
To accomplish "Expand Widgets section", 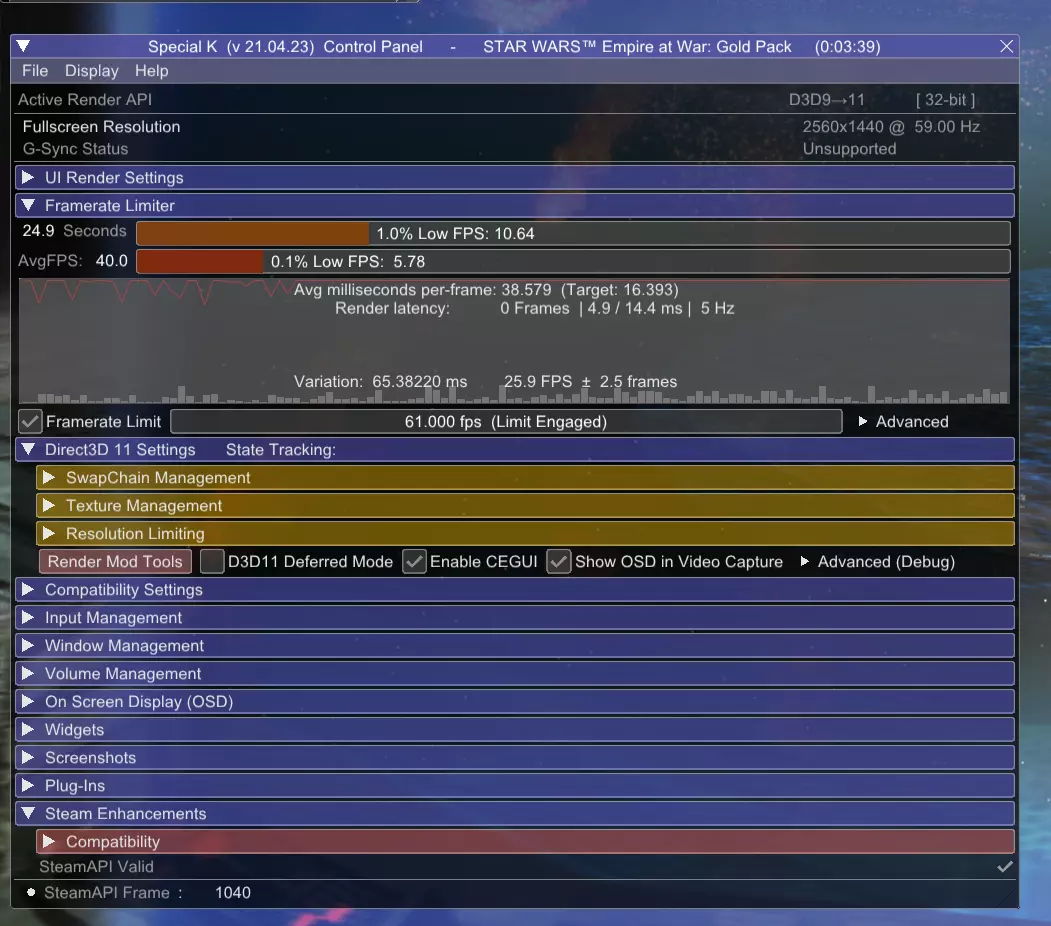I will point(515,730).
